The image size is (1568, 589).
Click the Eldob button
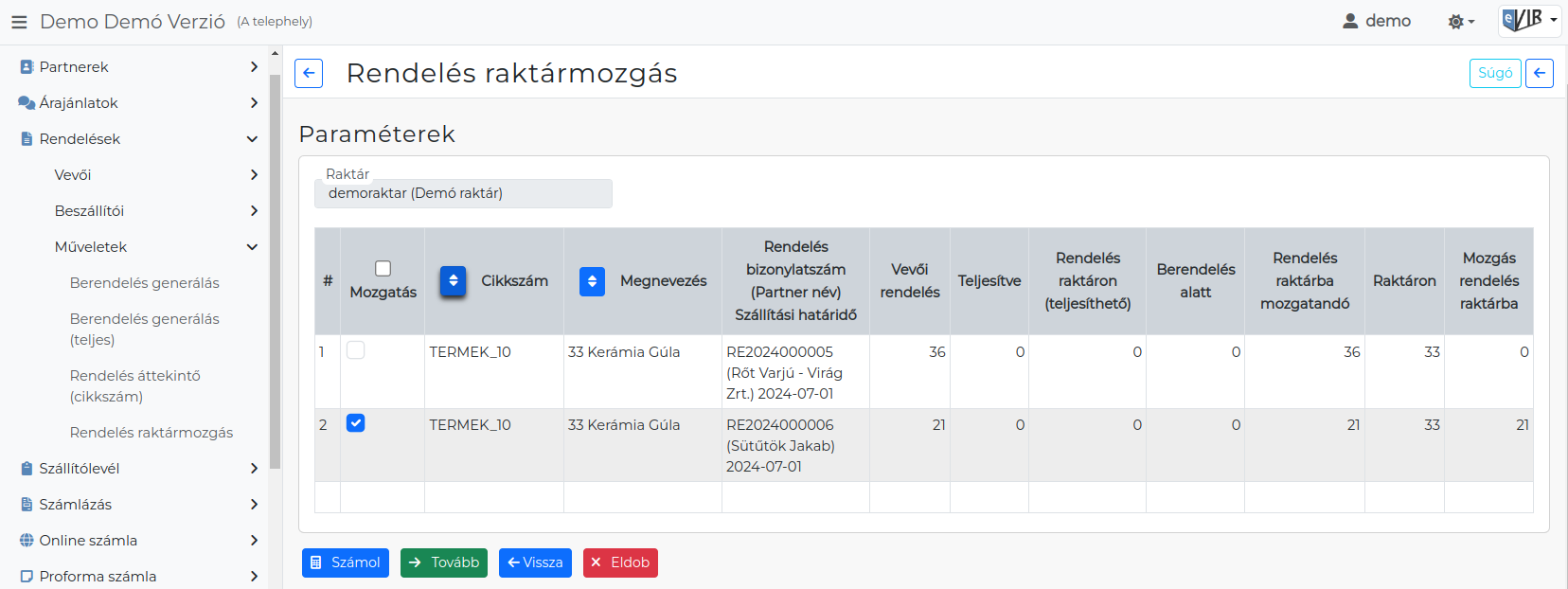click(x=620, y=562)
